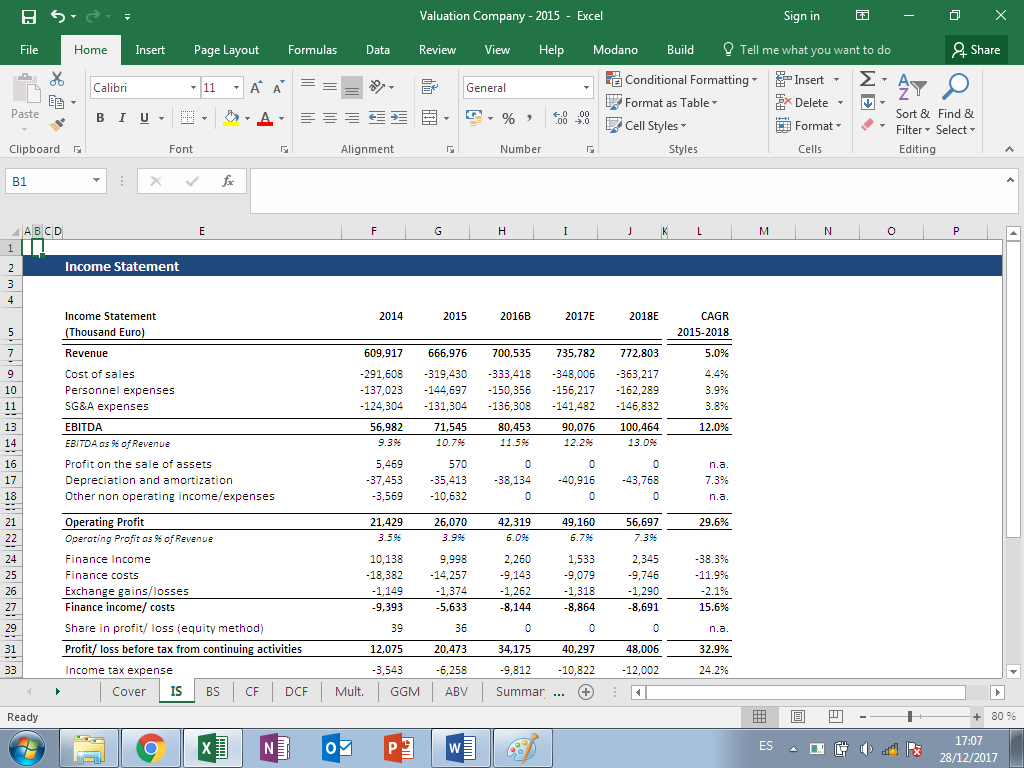Add a new worksheet with the plus button
The height and width of the screenshot is (768, 1024).
click(586, 691)
